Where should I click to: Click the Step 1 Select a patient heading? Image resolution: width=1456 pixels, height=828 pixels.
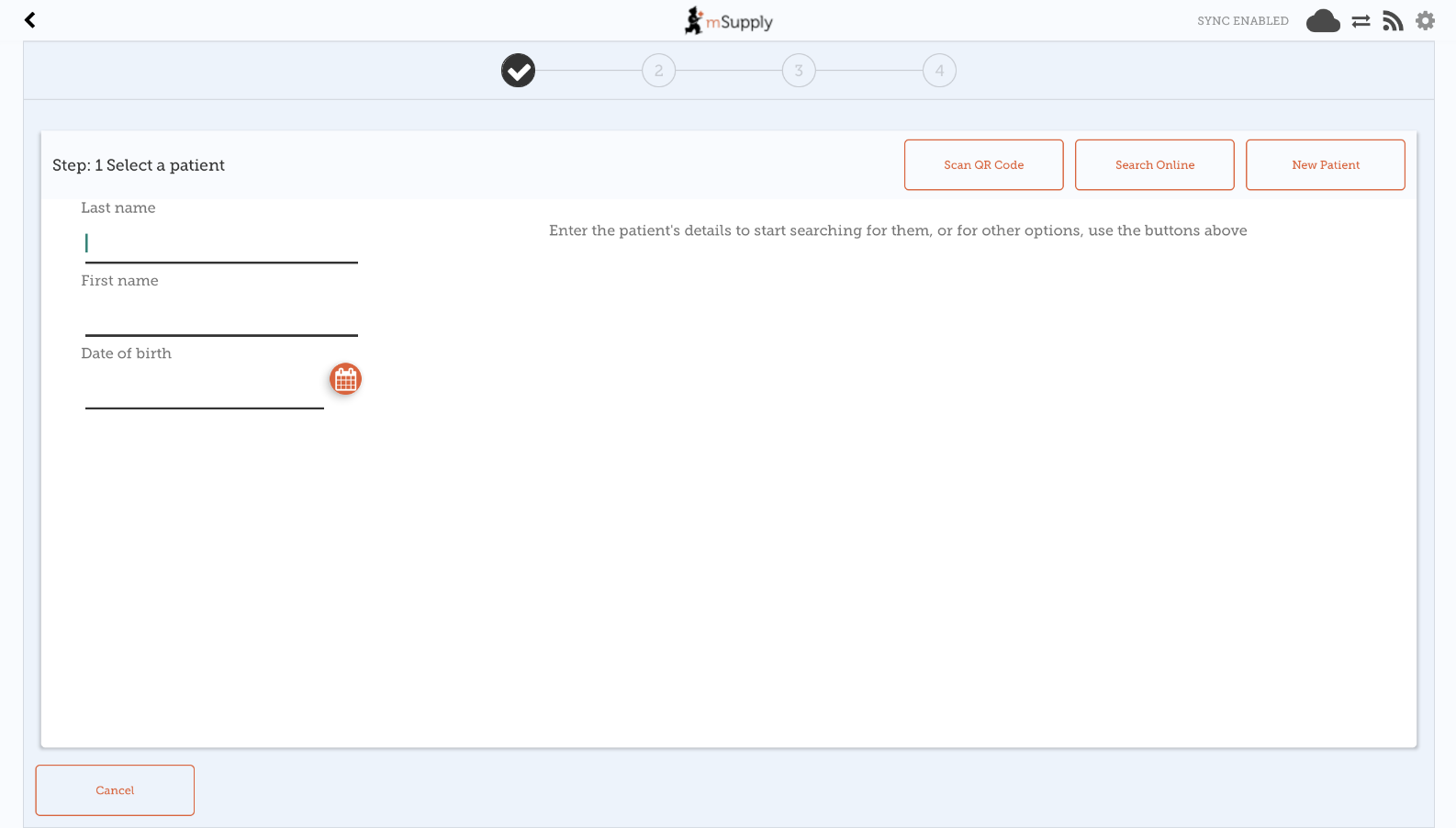[x=139, y=165]
